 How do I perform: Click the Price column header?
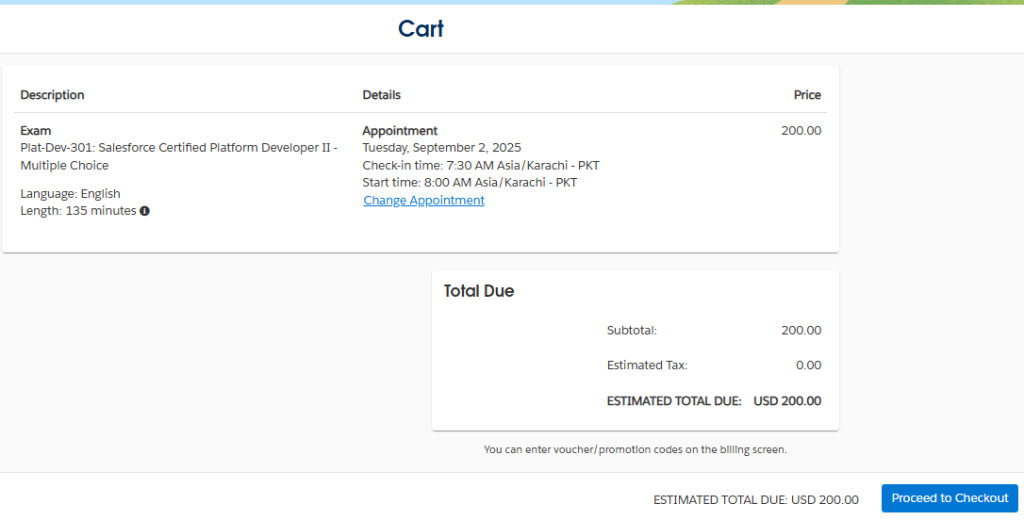(x=807, y=95)
